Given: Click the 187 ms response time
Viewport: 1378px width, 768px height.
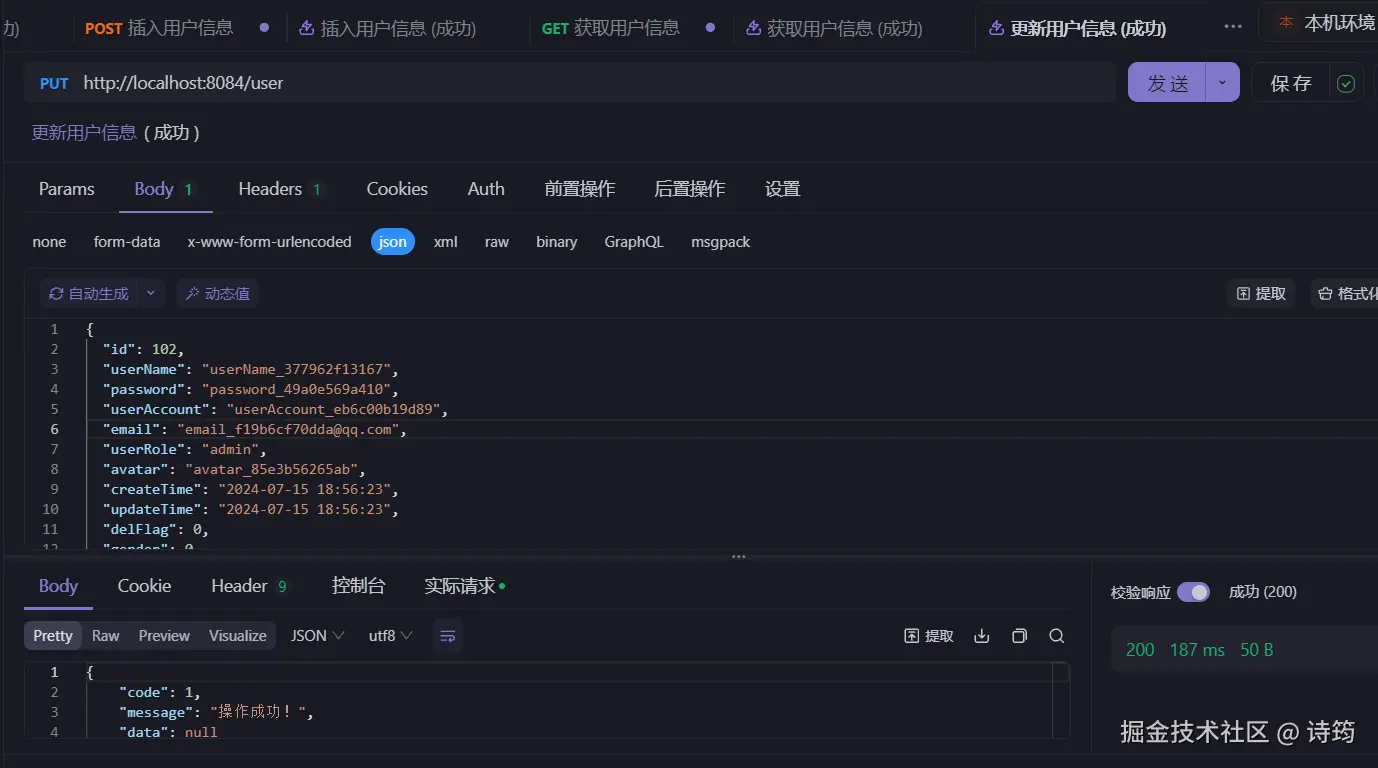Looking at the screenshot, I should pyautogui.click(x=1197, y=650).
